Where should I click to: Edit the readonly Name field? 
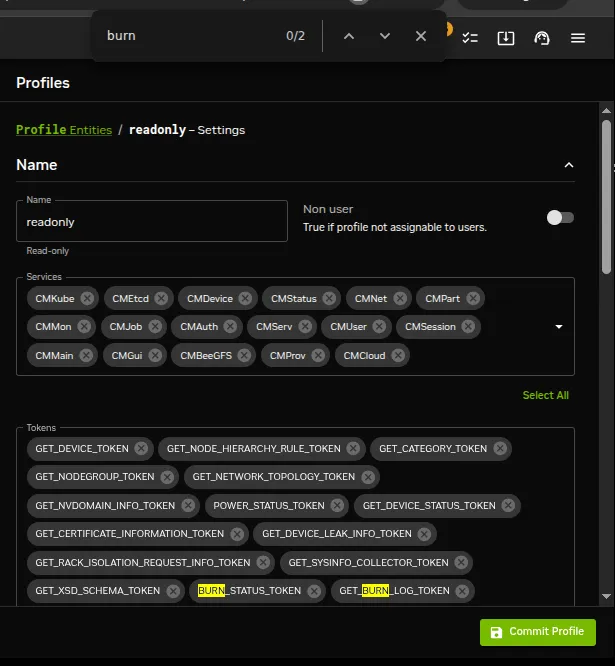click(152, 221)
